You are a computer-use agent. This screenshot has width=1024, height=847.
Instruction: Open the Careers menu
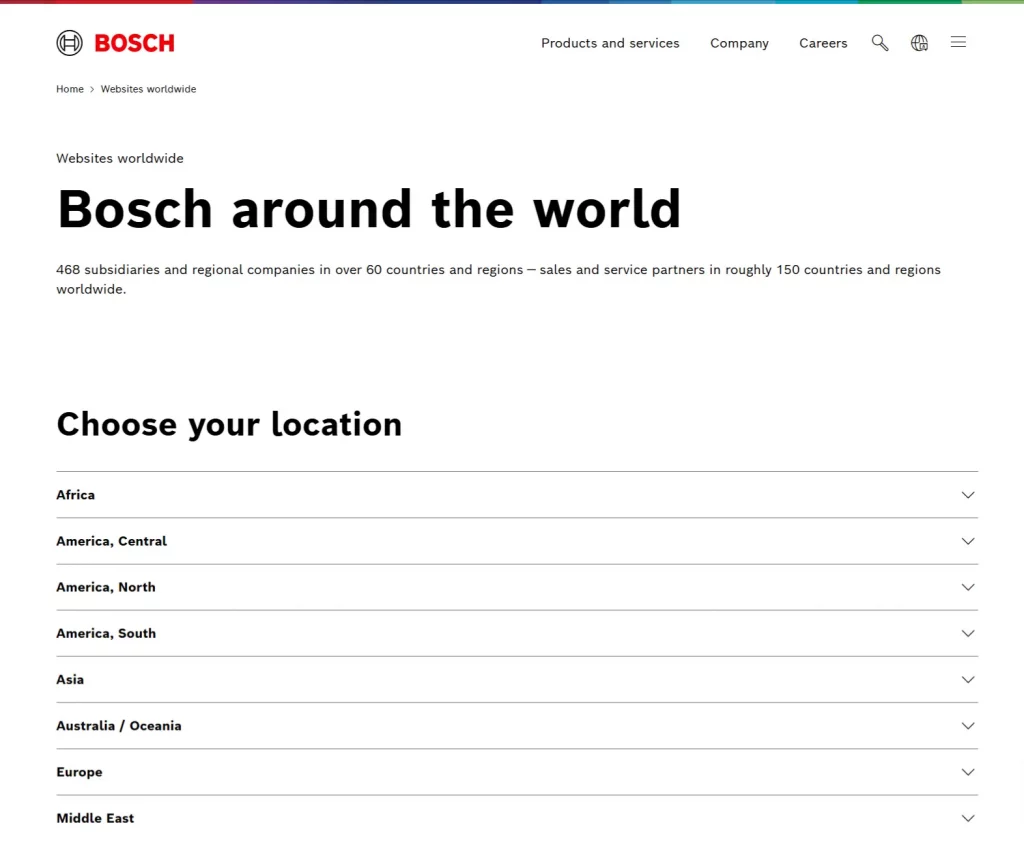[823, 43]
